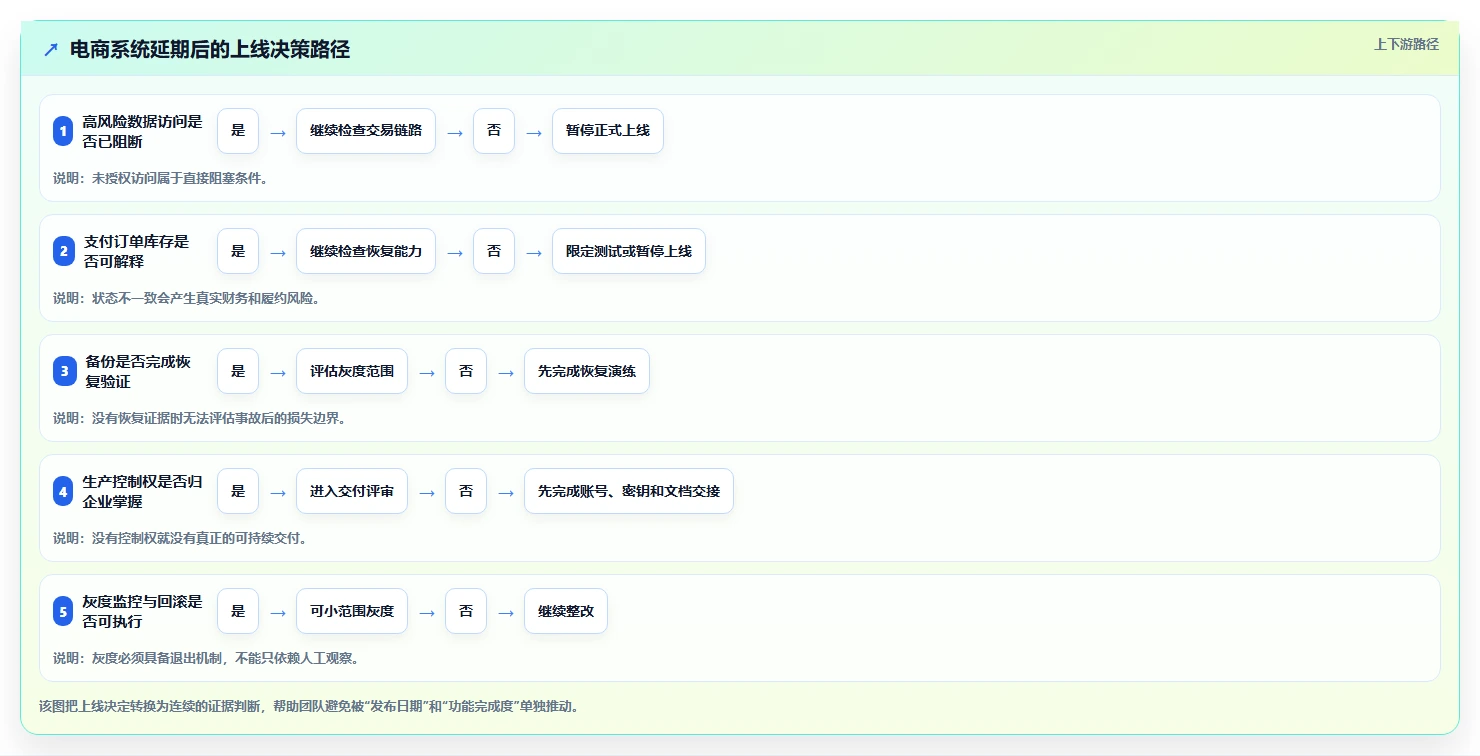Click the 评估灰度范围 box

point(352,371)
